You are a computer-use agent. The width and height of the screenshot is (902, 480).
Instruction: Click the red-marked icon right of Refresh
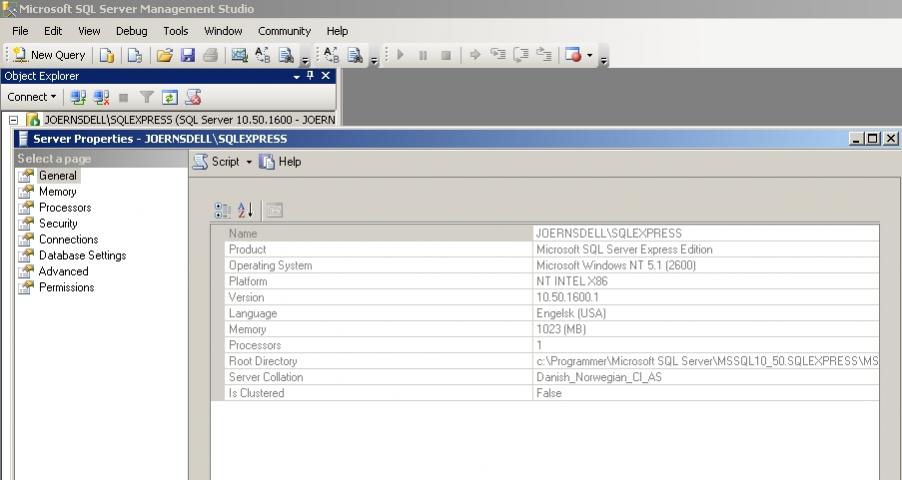(193, 97)
